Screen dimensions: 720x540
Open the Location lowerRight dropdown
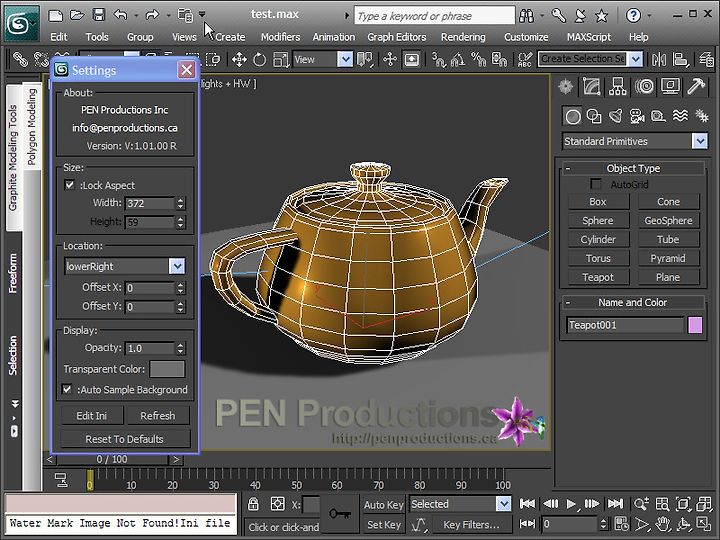point(177,266)
